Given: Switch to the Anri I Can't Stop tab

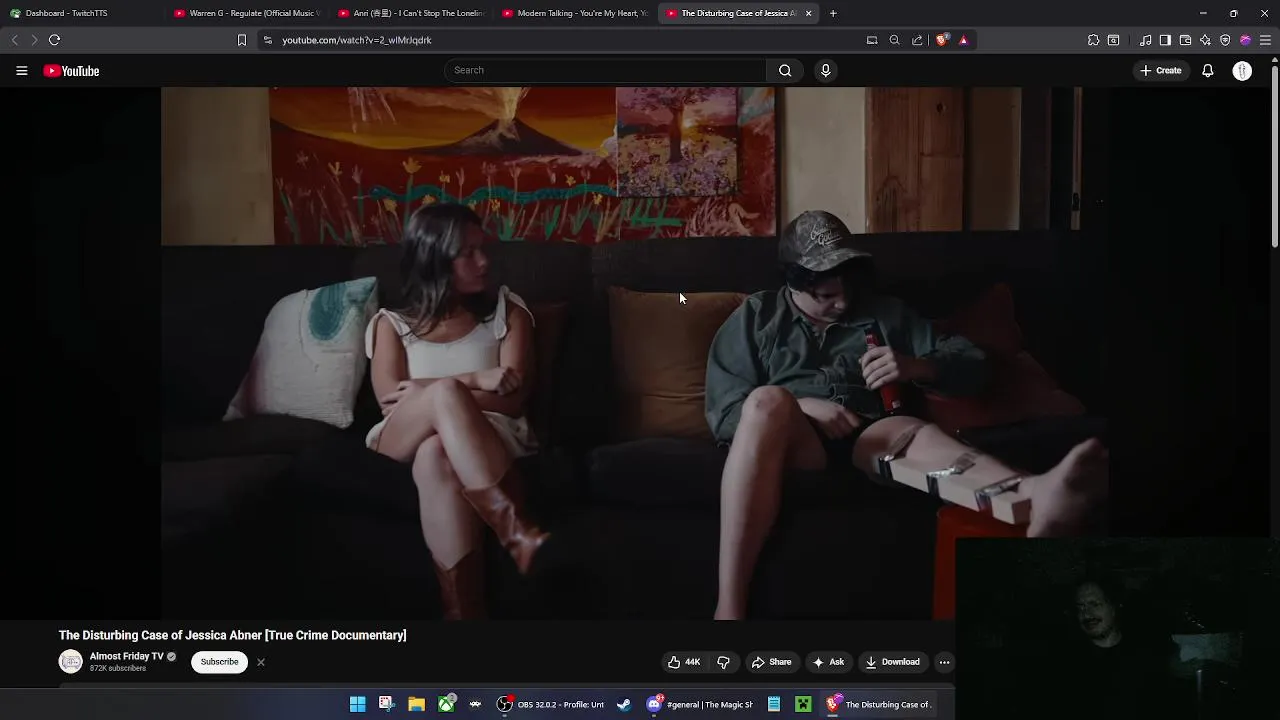Looking at the screenshot, I should [x=410, y=13].
